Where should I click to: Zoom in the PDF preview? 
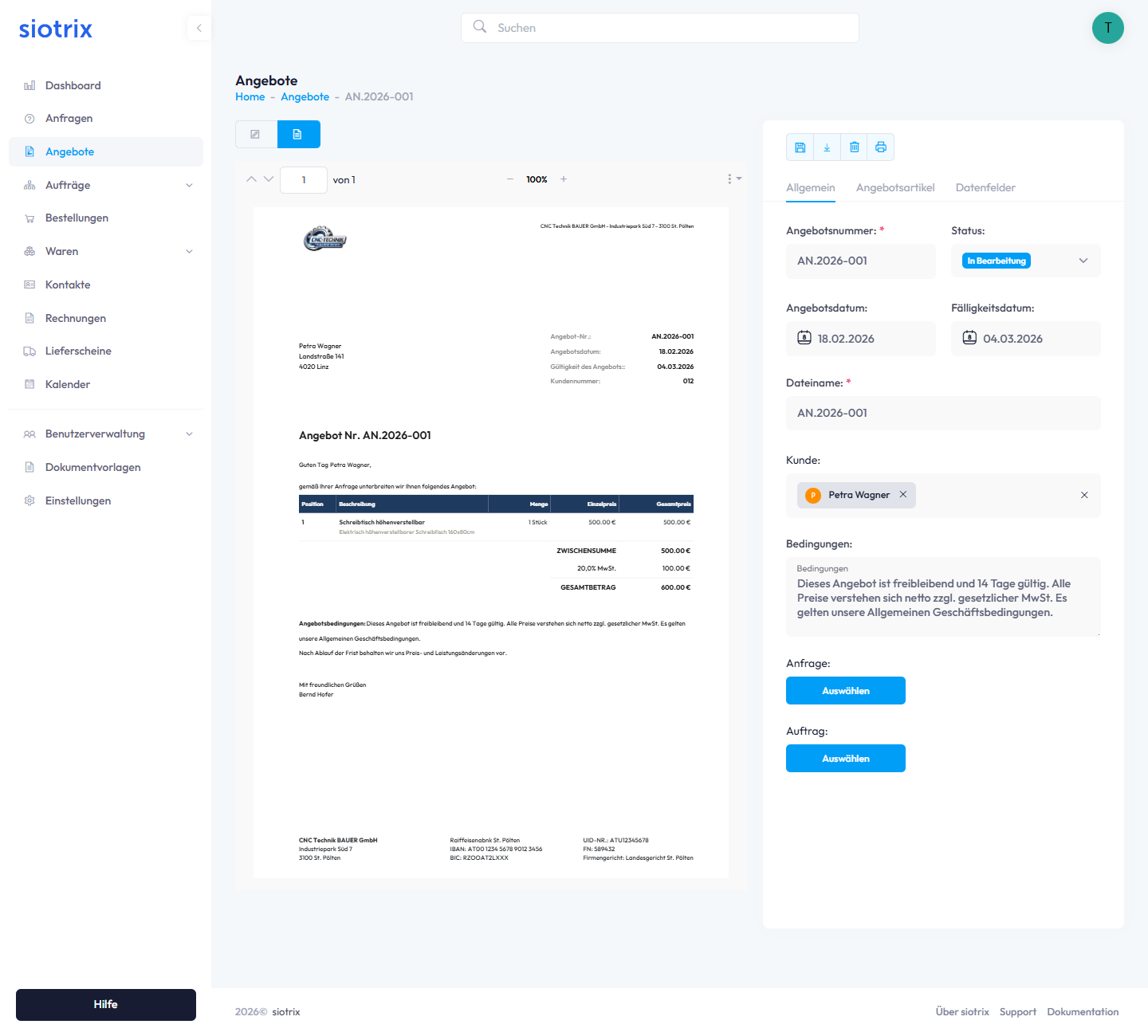564,179
